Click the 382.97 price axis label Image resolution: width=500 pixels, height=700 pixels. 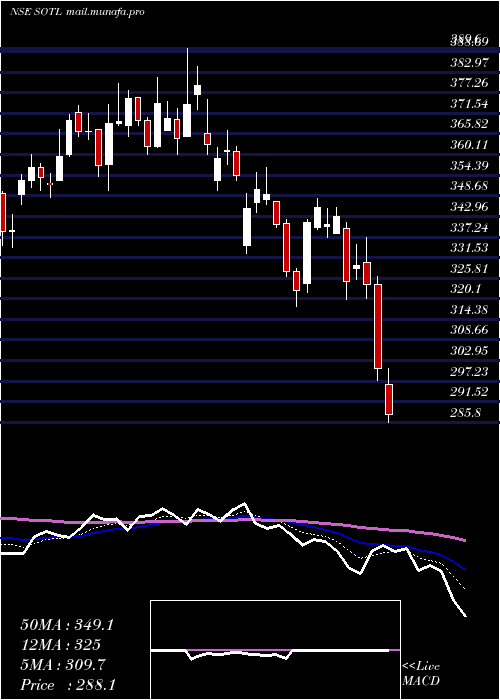(x=469, y=62)
